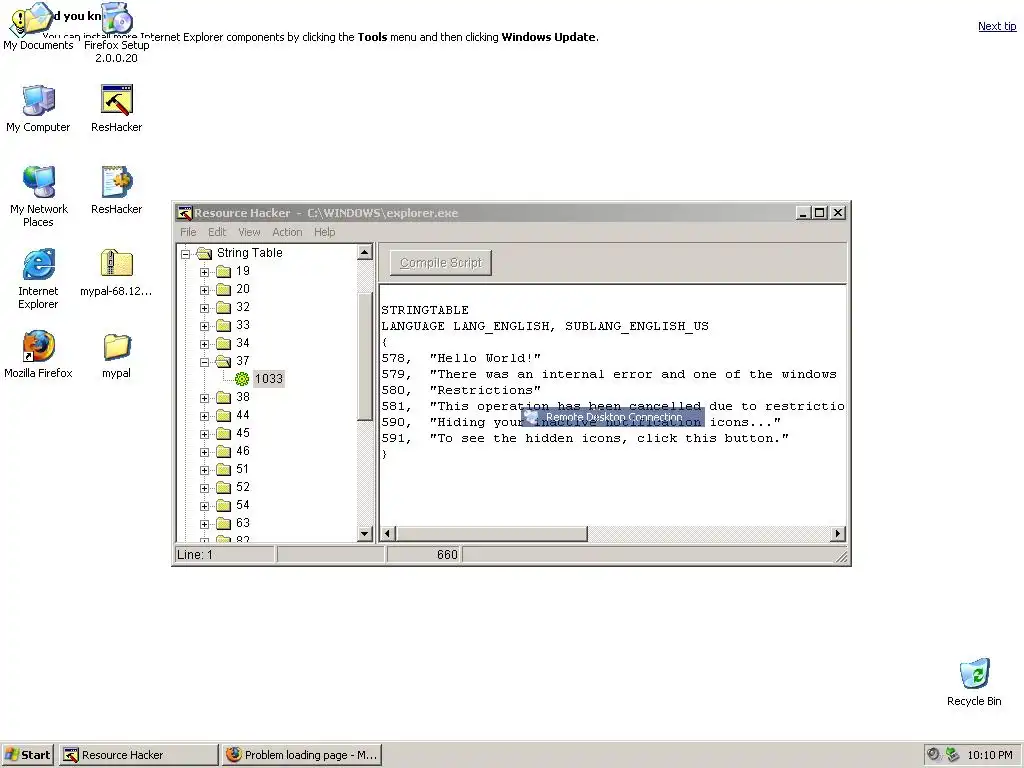The height and width of the screenshot is (768, 1024).
Task: Click tree scrollbar up arrow
Action: [365, 252]
